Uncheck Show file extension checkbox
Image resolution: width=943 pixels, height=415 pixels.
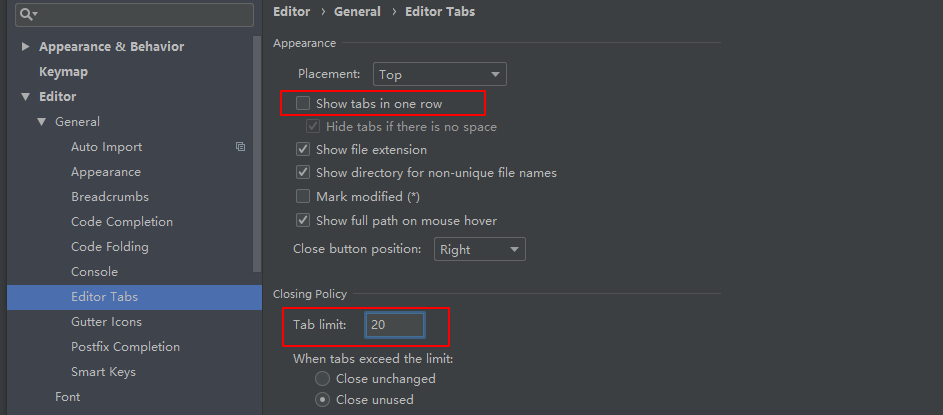[303, 150]
